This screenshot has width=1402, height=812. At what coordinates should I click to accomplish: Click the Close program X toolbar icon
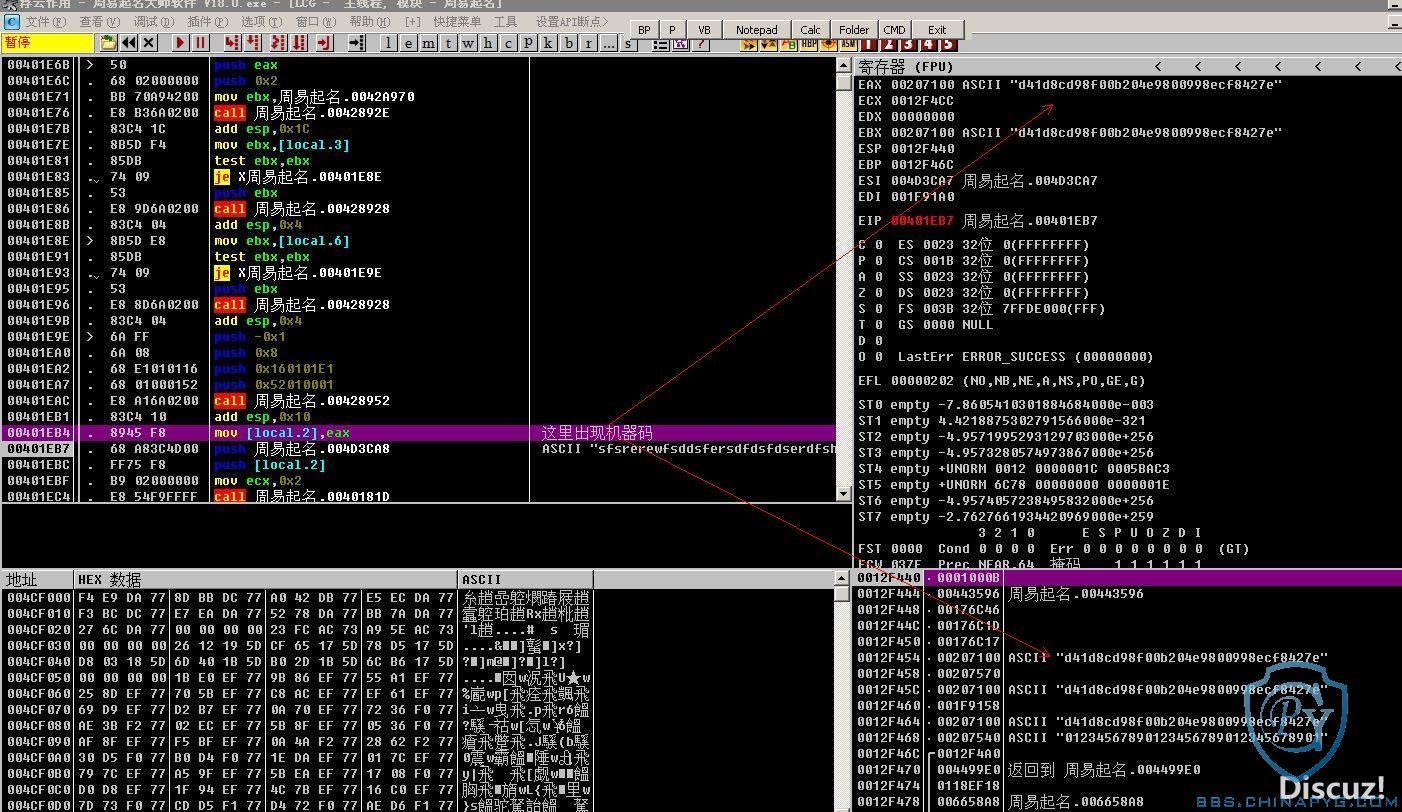148,43
